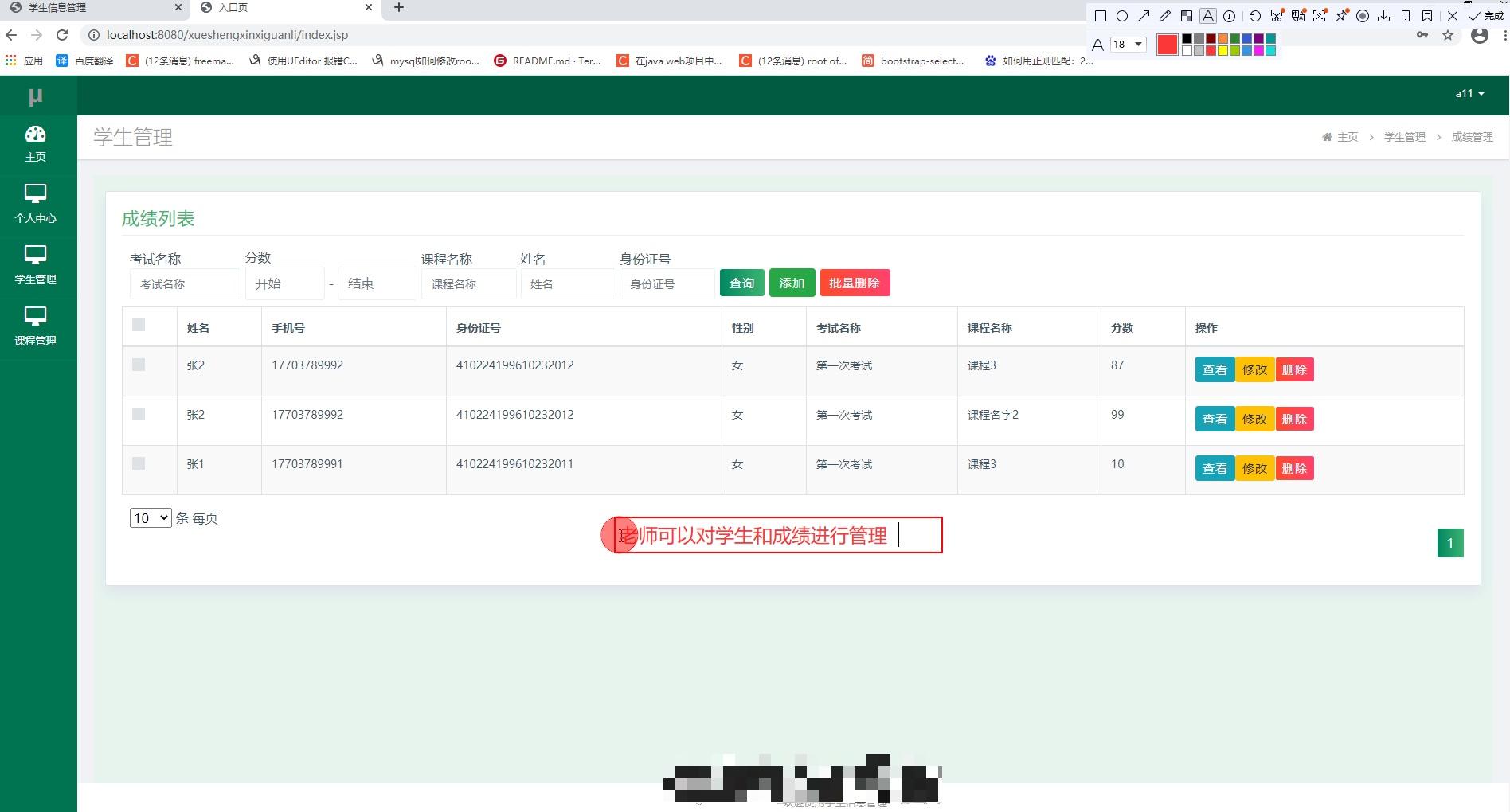Click 修改 for the score 99 row
Viewport: 1510px width, 812px height.
coord(1254,419)
